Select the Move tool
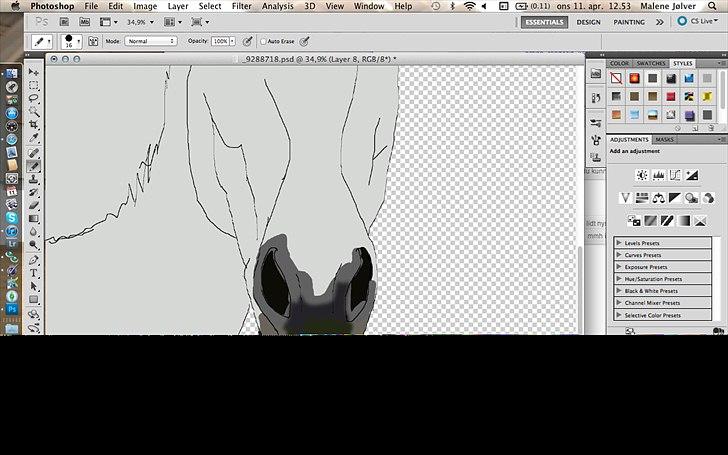Viewport: 728px width, 455px height. coord(34,72)
